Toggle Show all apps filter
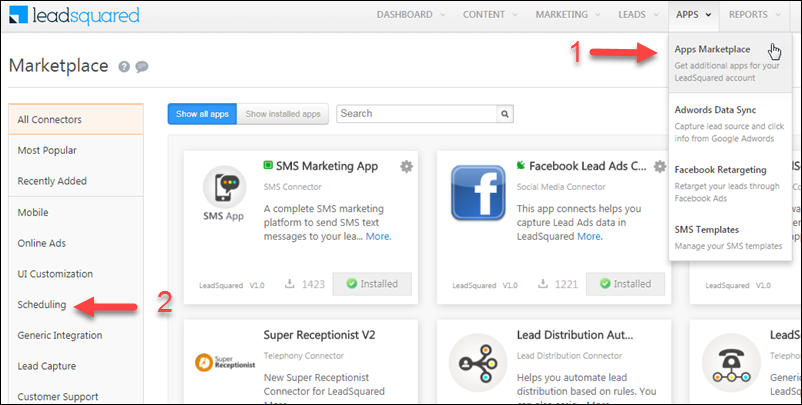Screen dimensions: 802x405 [202, 114]
